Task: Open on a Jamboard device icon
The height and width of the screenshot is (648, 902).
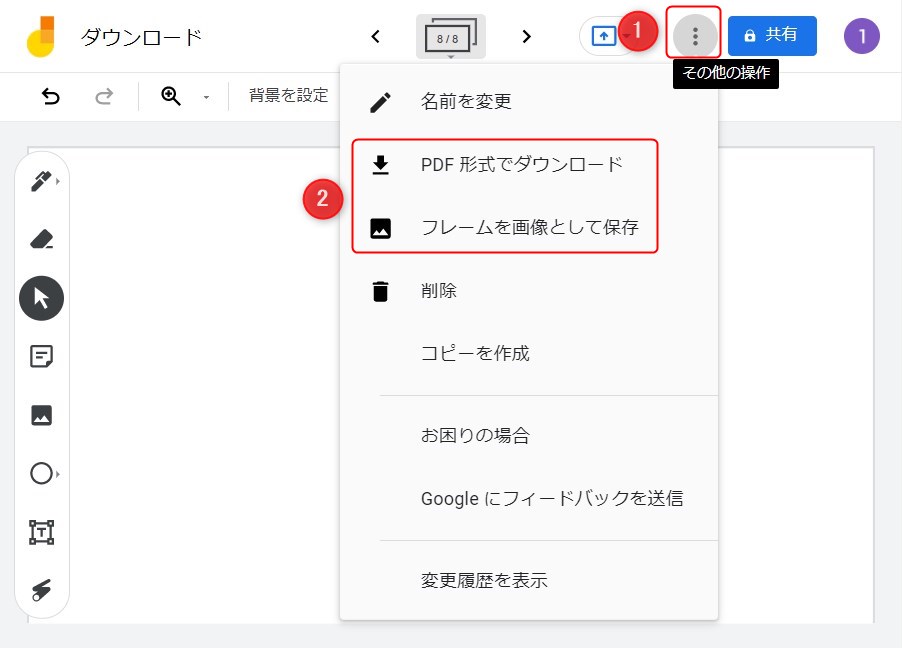Action: pos(604,36)
